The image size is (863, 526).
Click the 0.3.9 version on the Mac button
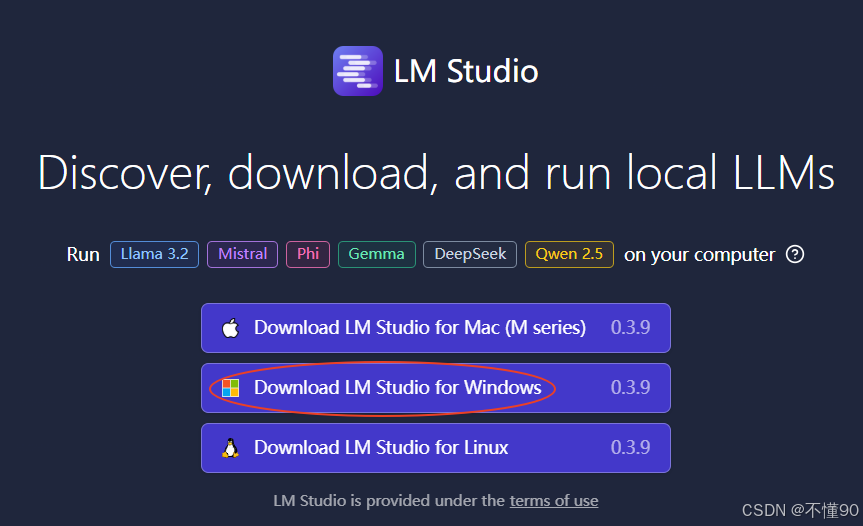click(630, 327)
